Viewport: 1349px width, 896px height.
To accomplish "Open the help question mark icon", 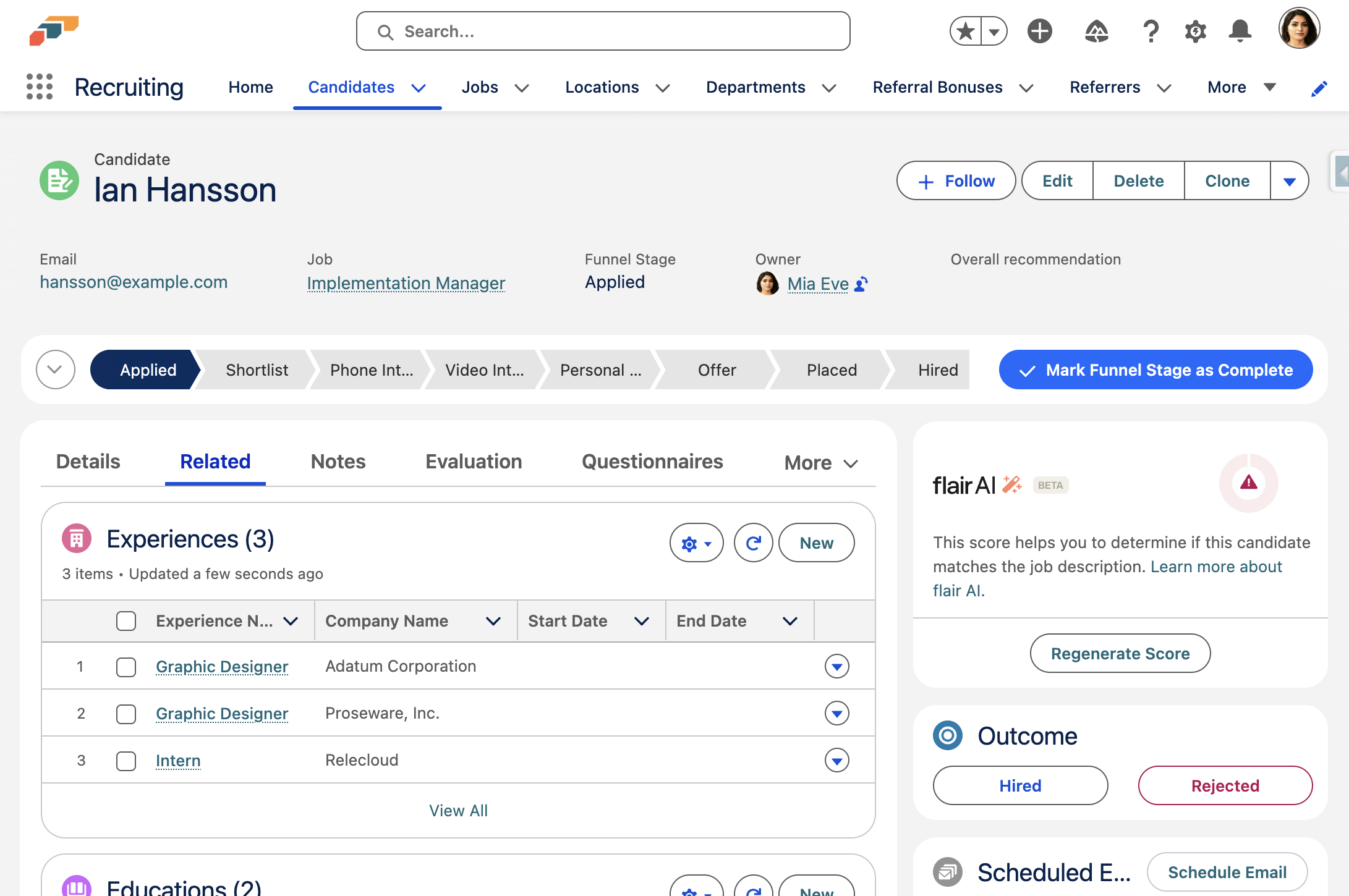I will tap(1150, 31).
